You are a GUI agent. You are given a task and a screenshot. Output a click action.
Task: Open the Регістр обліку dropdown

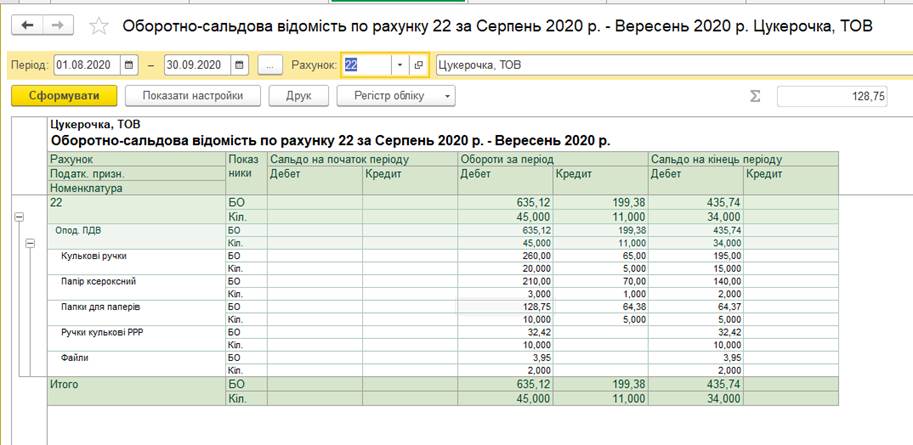click(397, 96)
